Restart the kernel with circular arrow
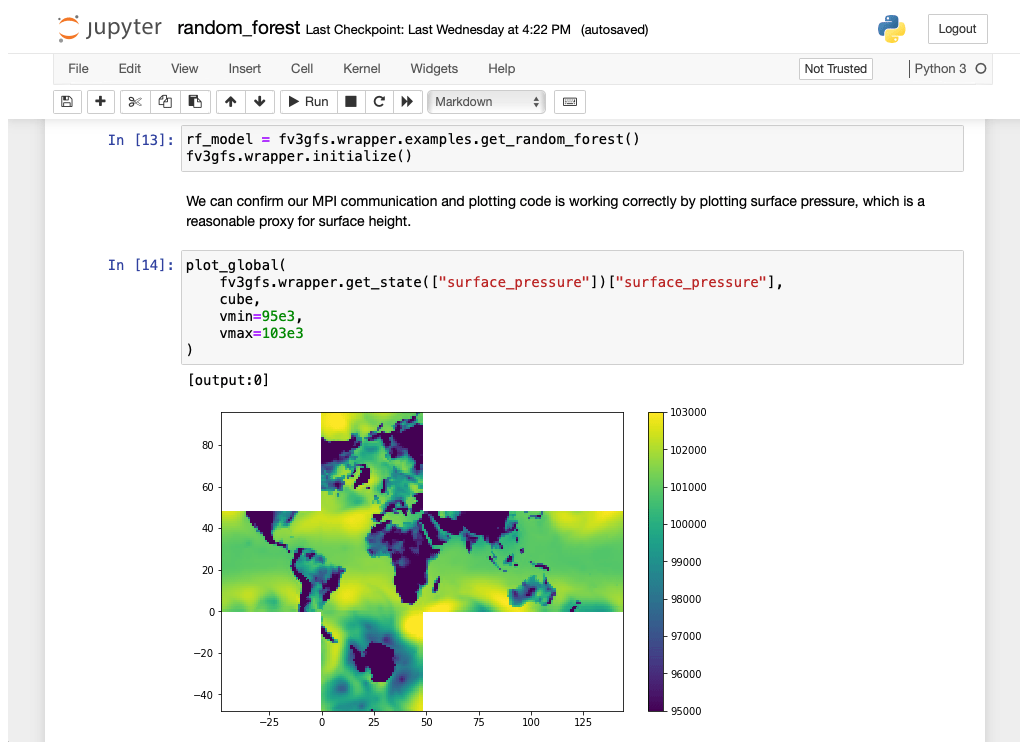Image resolution: width=1029 pixels, height=751 pixels. (379, 101)
